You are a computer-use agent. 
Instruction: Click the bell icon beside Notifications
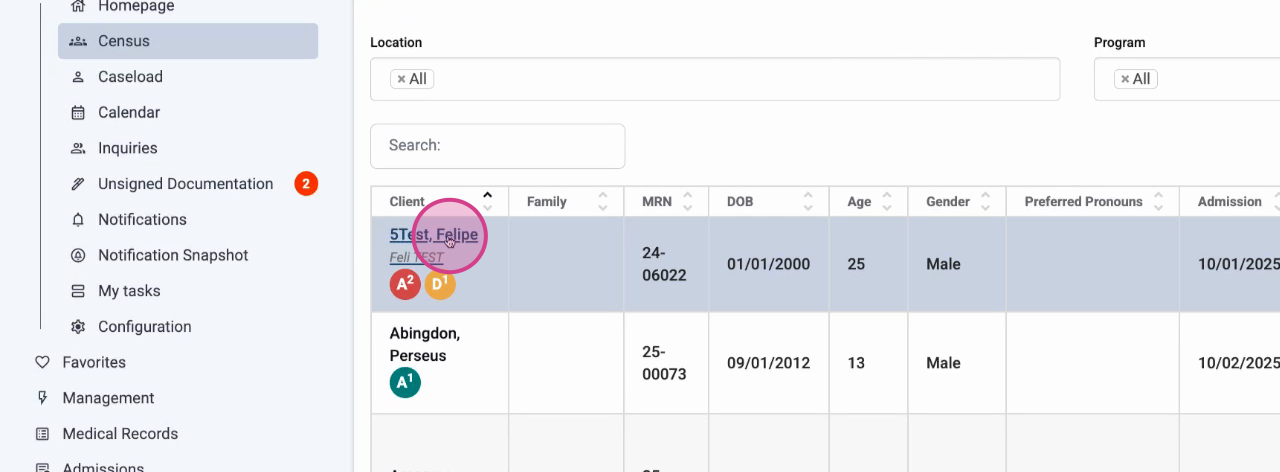pos(78,220)
